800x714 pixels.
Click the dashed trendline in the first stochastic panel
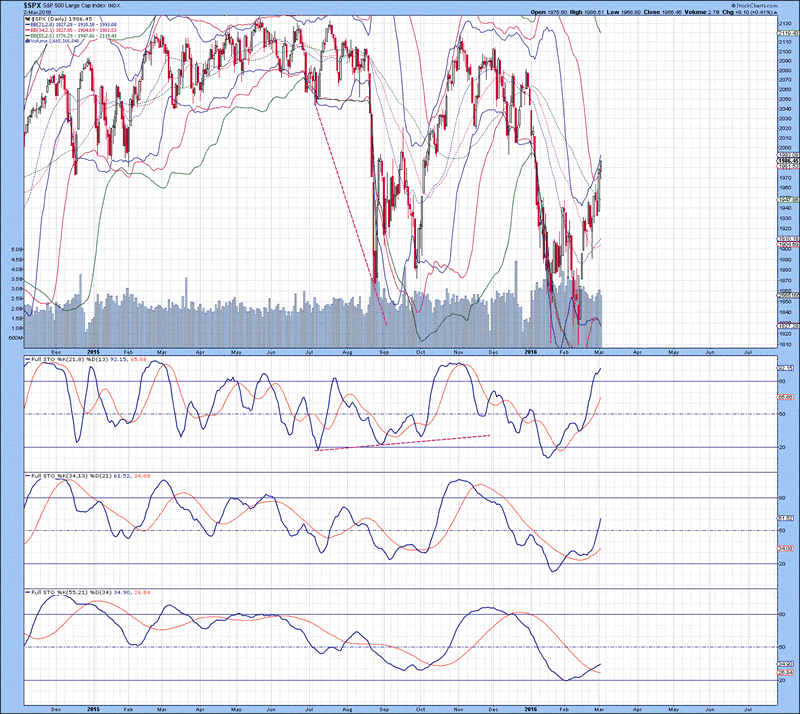click(400, 443)
